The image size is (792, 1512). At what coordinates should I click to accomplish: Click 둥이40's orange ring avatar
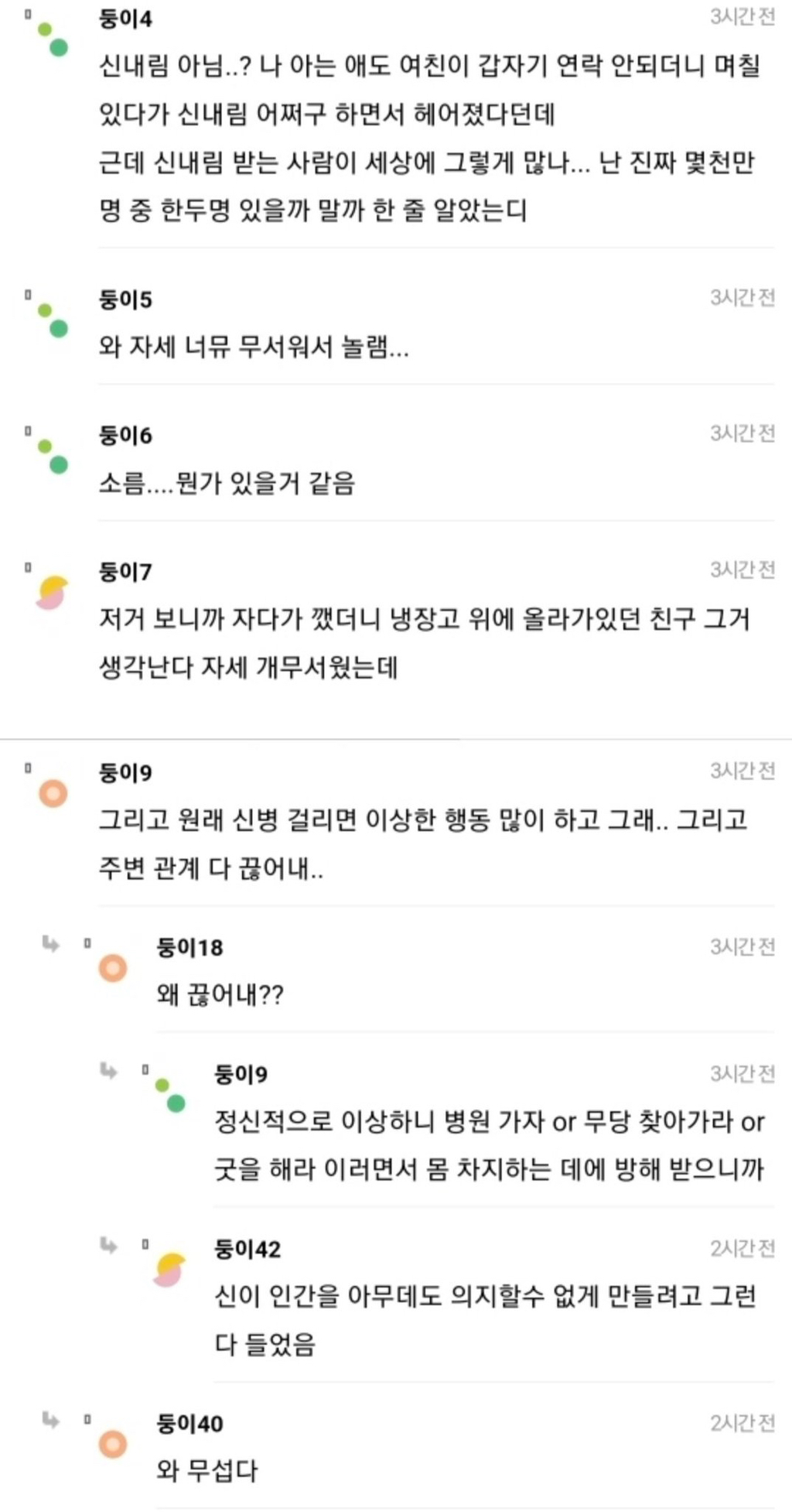tap(112, 1444)
